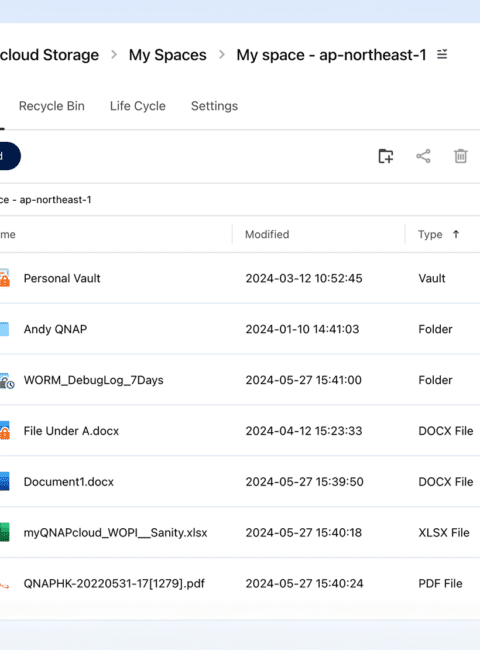Screen dimensions: 480x650
Task: Sort by the Modified column header
Action: [267, 234]
